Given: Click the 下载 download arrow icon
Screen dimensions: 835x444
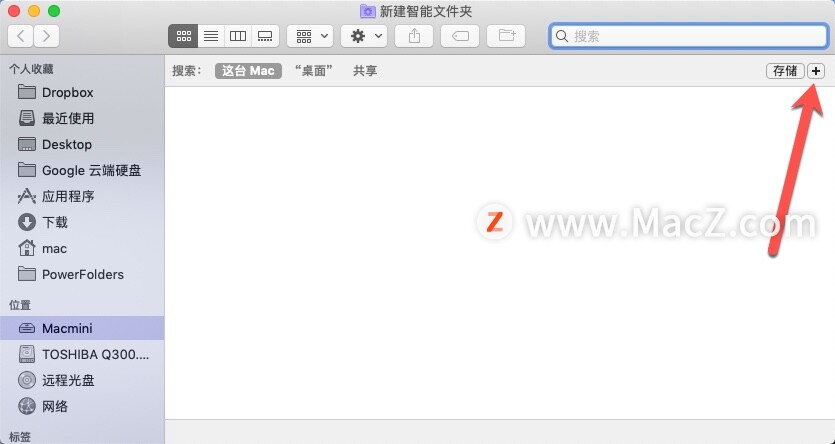Looking at the screenshot, I should tap(27, 222).
